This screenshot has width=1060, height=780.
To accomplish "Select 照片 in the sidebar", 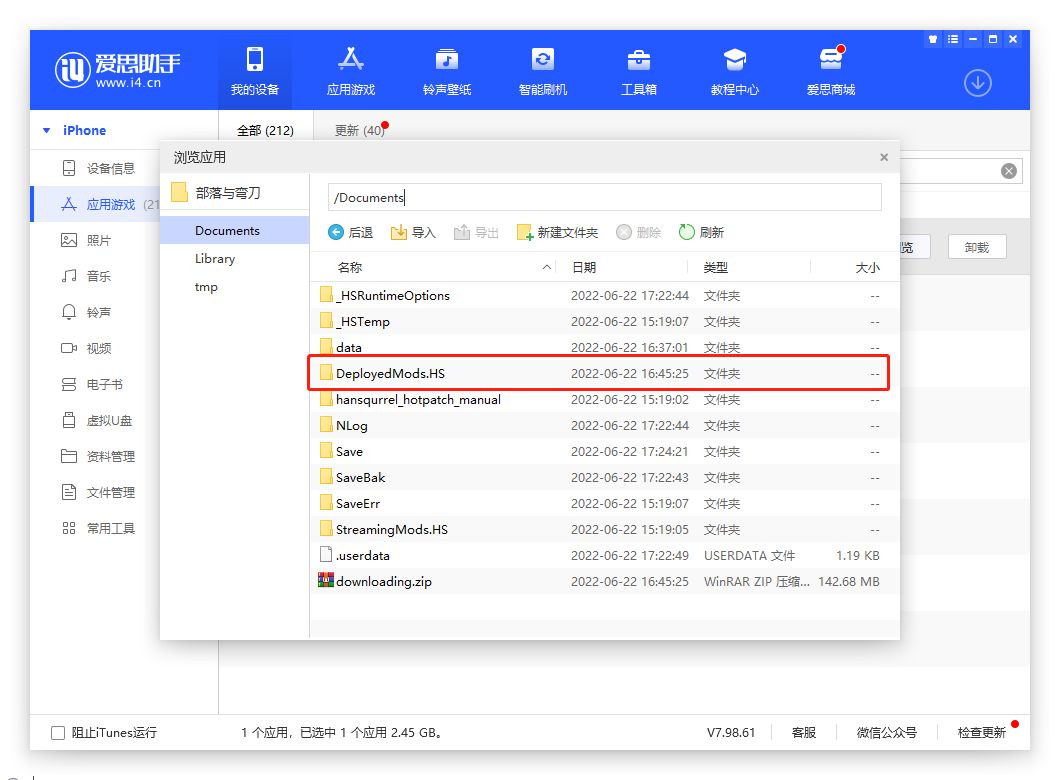I will click(x=87, y=240).
